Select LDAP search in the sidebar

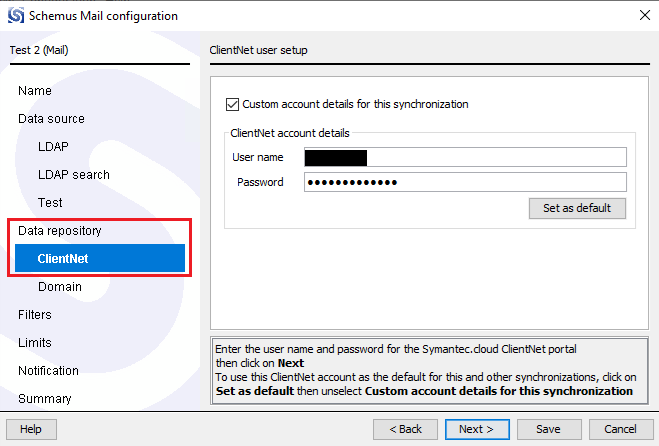(x=74, y=175)
